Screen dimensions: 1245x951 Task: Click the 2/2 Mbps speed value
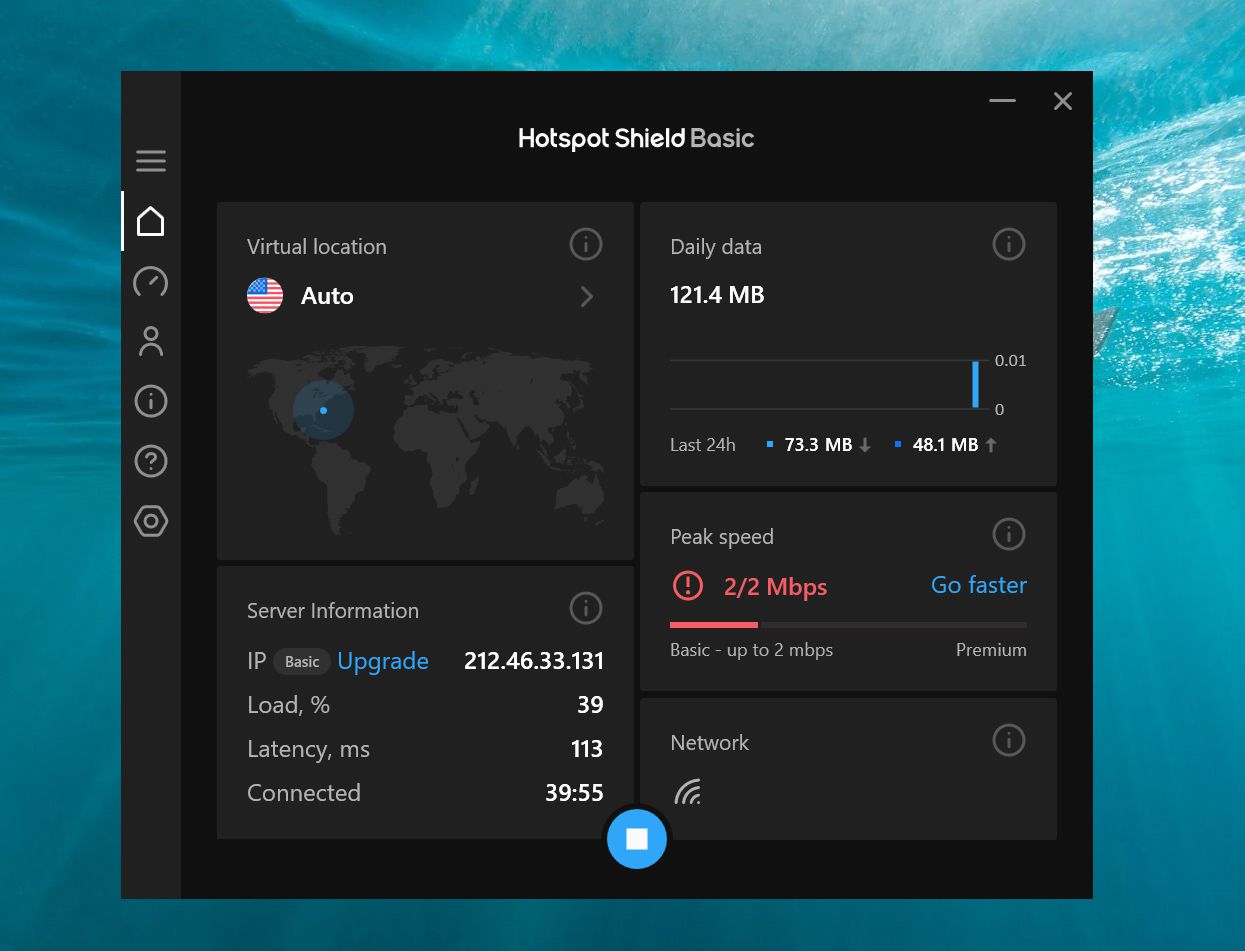(775, 587)
